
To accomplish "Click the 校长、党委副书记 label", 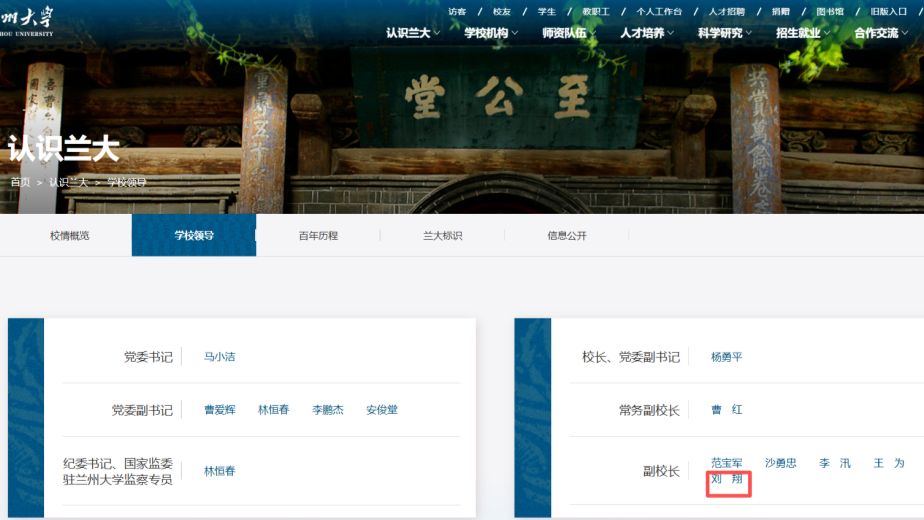I will tap(631, 357).
